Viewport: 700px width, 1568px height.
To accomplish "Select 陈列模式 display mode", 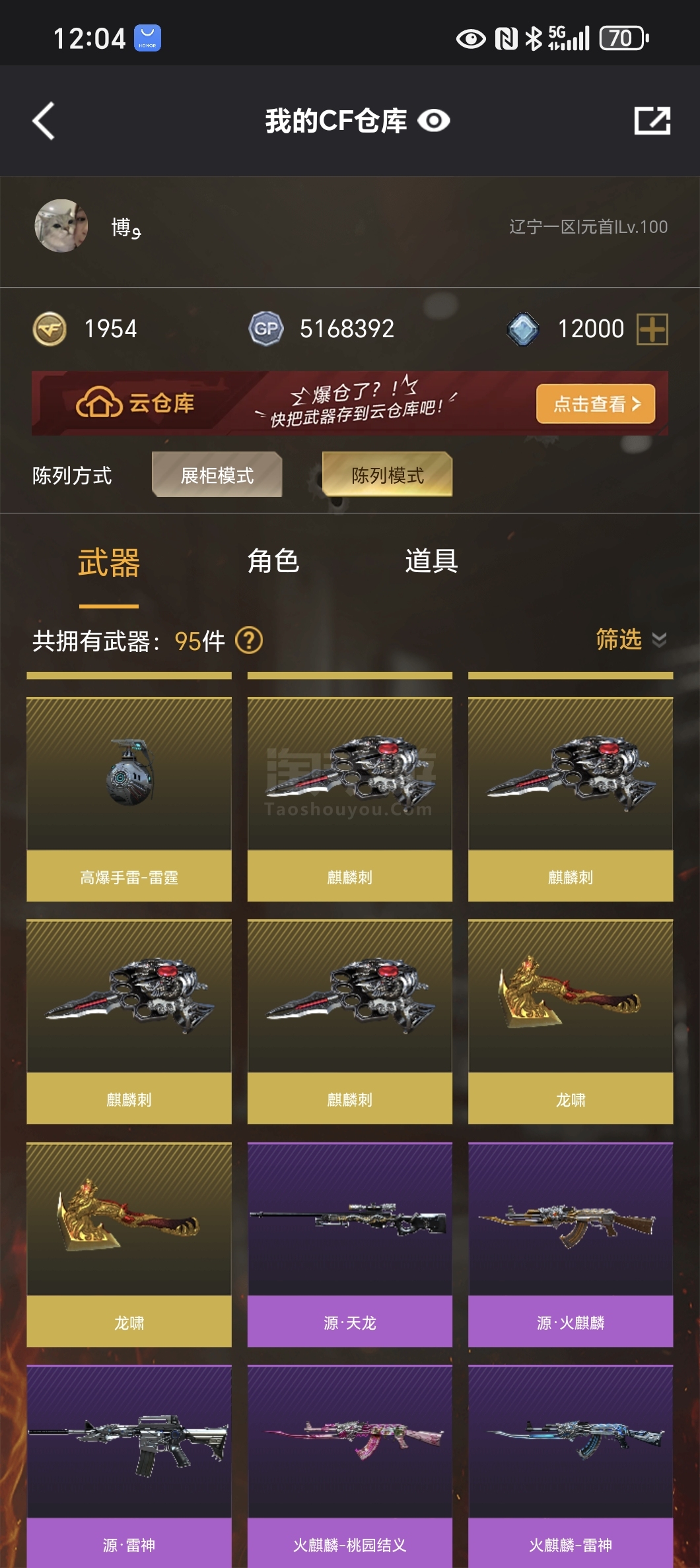I will point(388,474).
